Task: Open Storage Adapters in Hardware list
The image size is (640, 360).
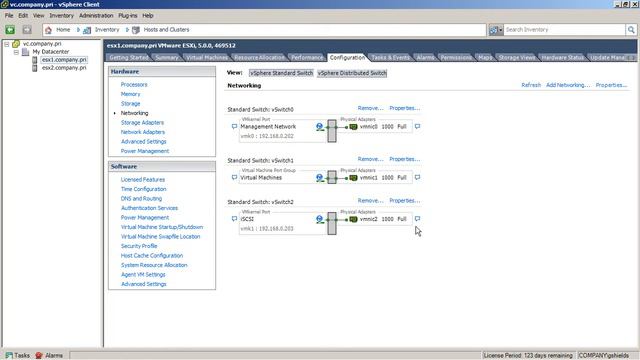Action: tap(142, 122)
